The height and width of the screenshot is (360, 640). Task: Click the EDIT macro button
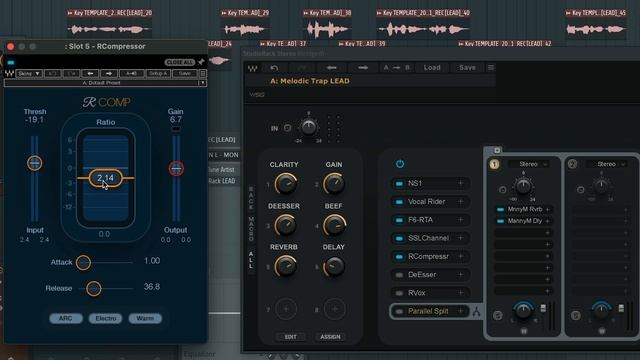291,337
